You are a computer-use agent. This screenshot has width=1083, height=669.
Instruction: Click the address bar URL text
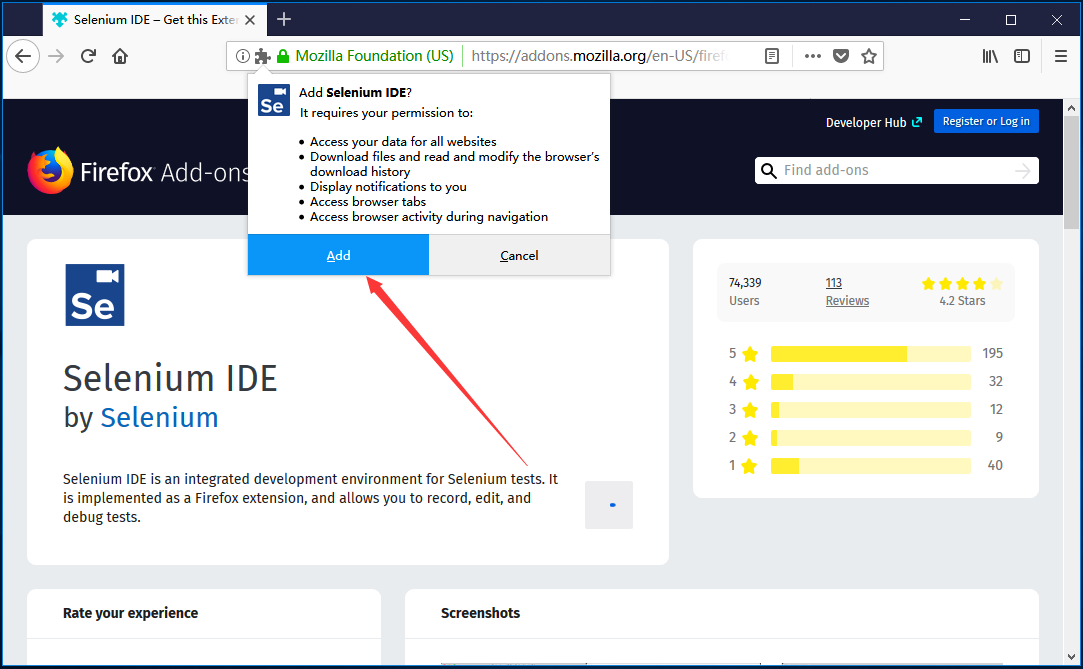coord(600,56)
